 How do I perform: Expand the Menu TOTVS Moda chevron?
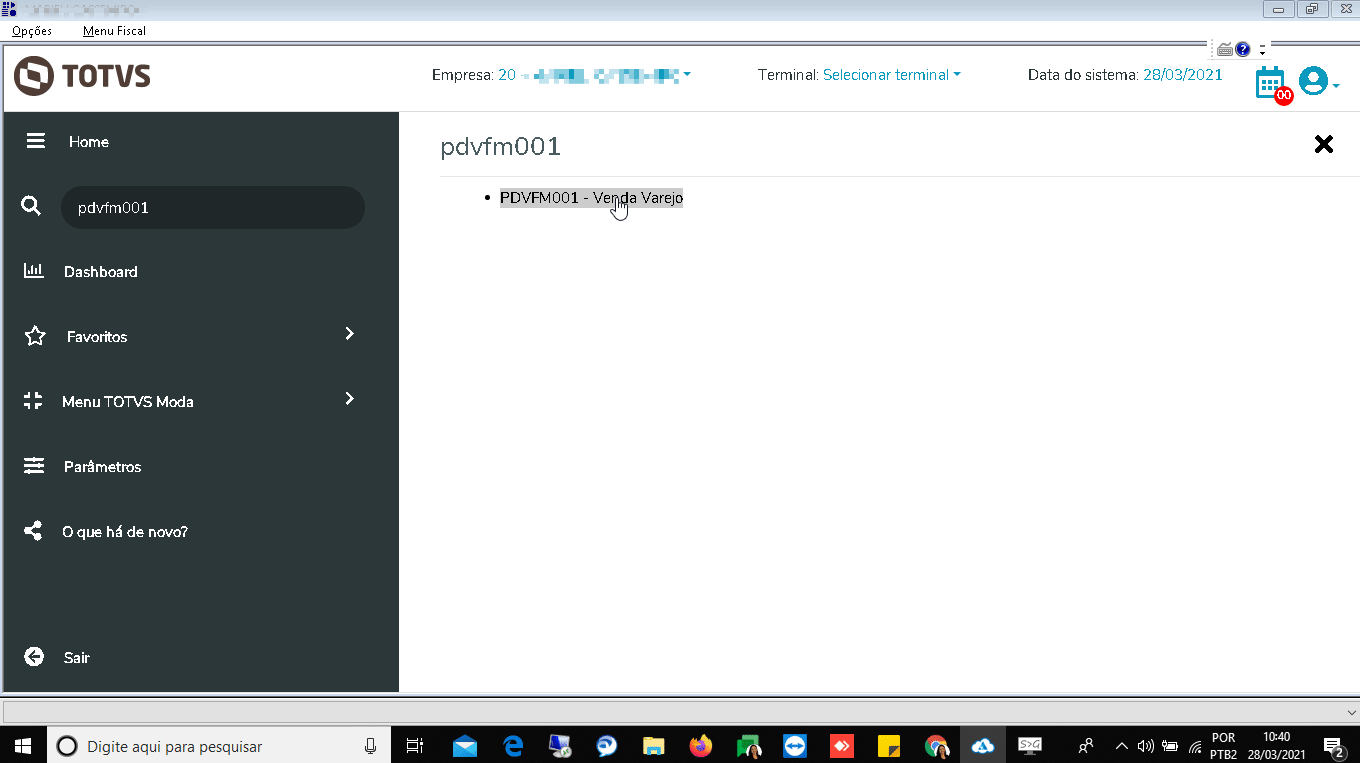tap(349, 399)
